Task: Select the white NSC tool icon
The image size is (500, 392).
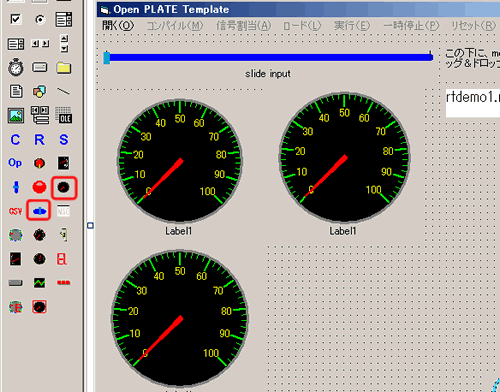Action: [x=63, y=211]
